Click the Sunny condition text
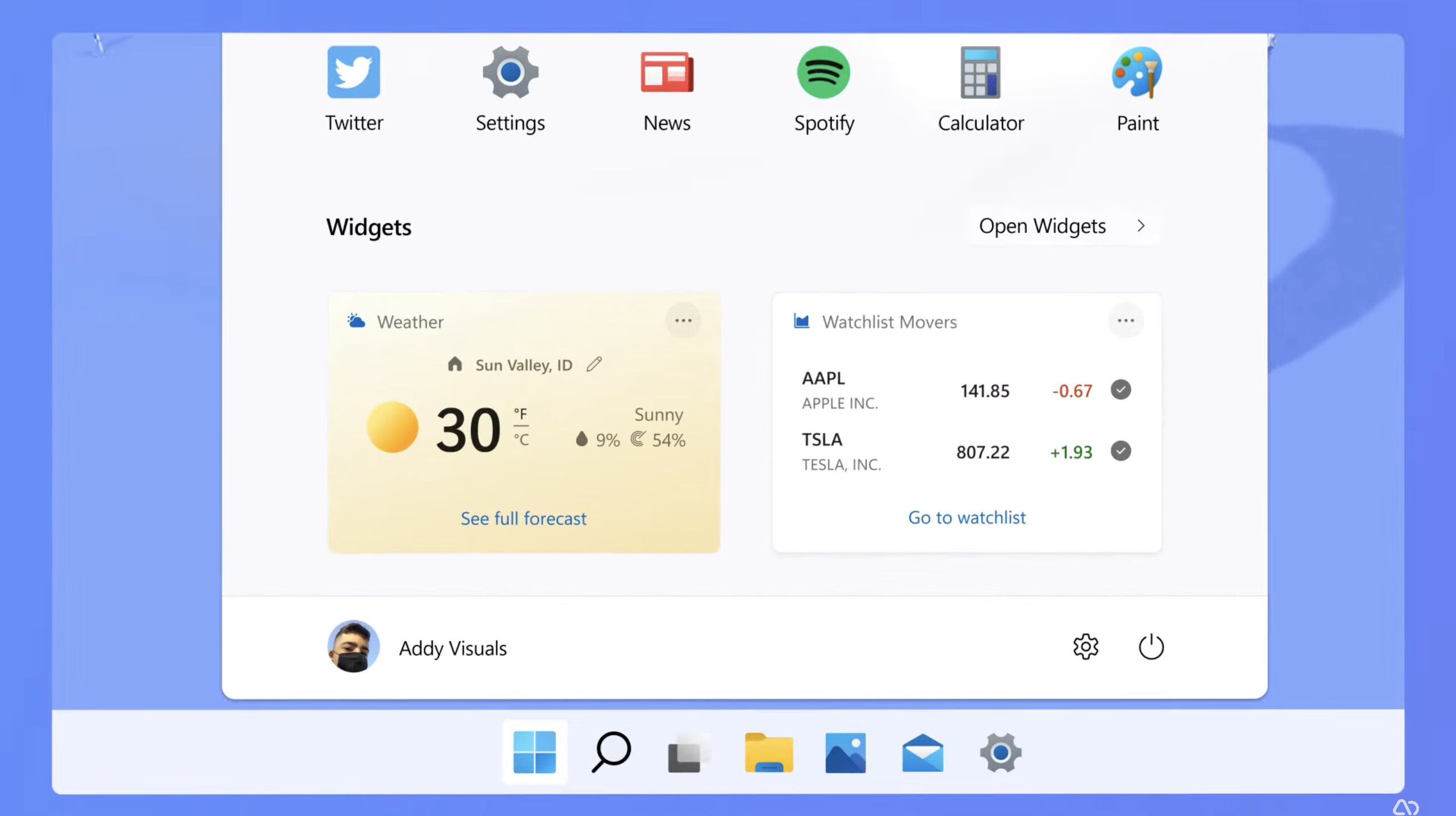This screenshot has width=1456, height=816. tap(659, 414)
